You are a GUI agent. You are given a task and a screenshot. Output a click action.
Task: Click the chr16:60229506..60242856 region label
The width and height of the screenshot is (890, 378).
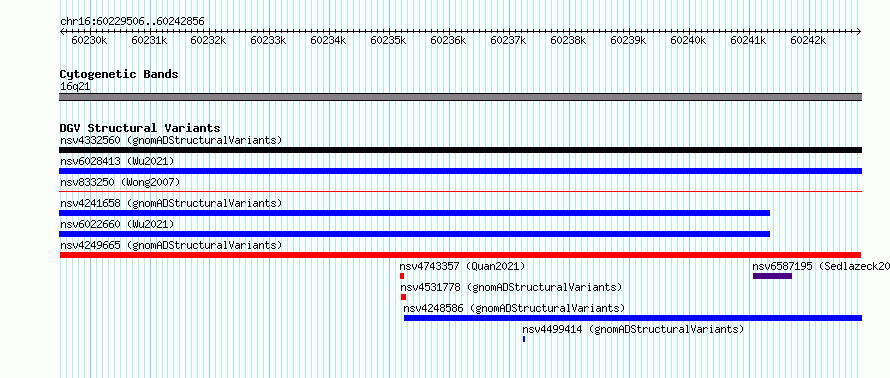click(132, 22)
